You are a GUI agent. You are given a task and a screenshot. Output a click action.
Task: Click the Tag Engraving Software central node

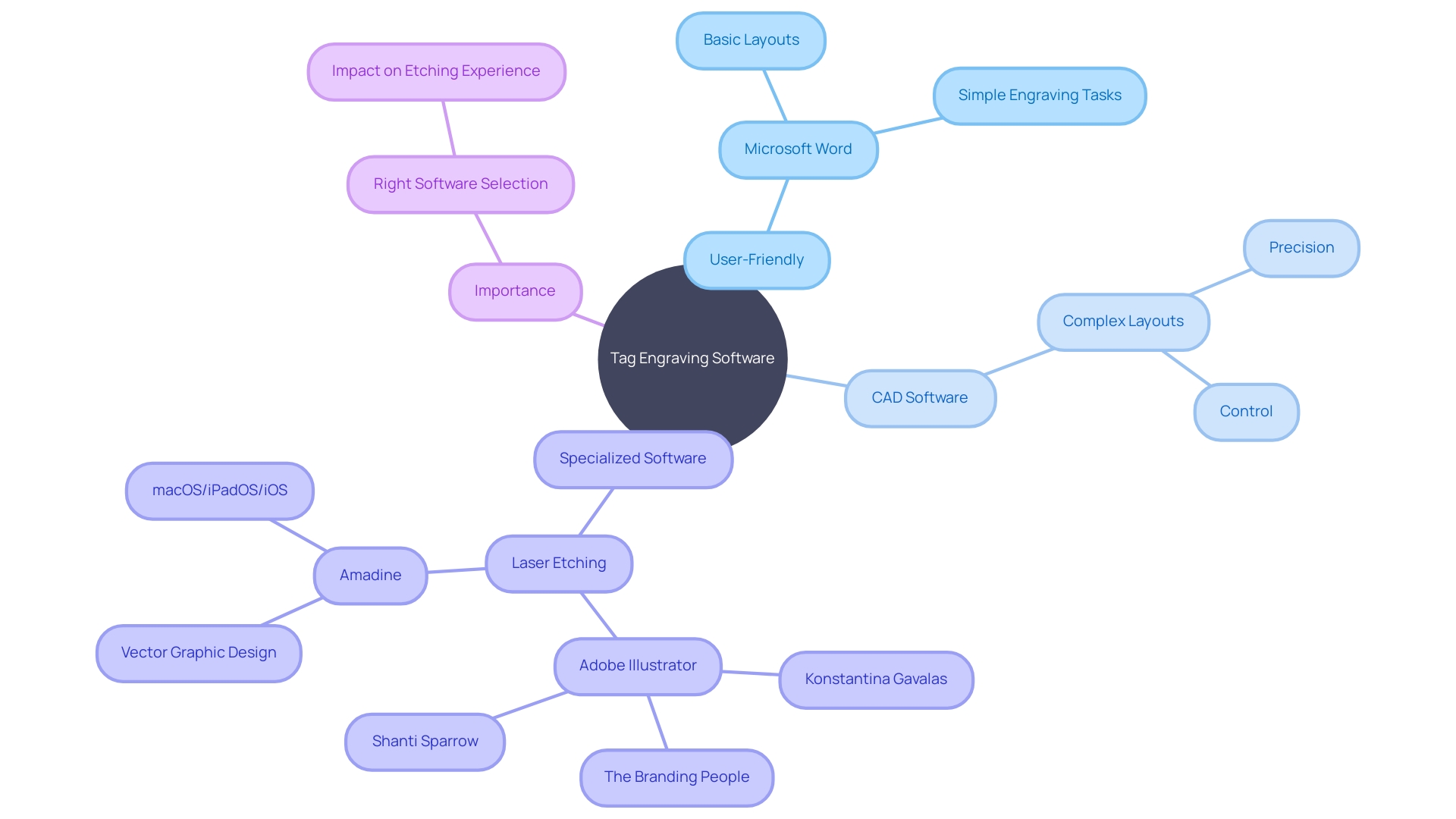693,358
